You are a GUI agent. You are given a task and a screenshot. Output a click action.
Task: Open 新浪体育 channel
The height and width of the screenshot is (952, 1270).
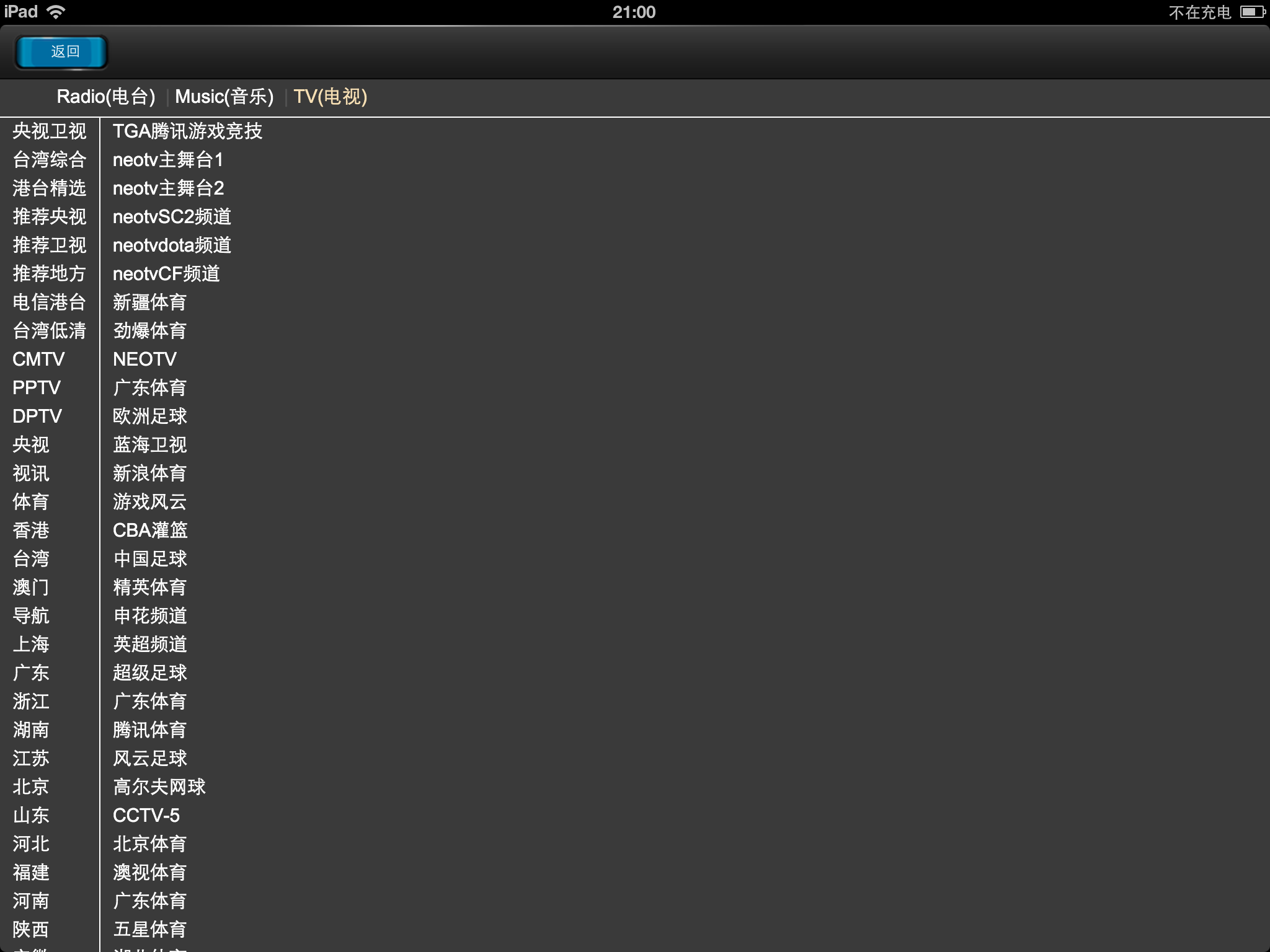point(150,474)
